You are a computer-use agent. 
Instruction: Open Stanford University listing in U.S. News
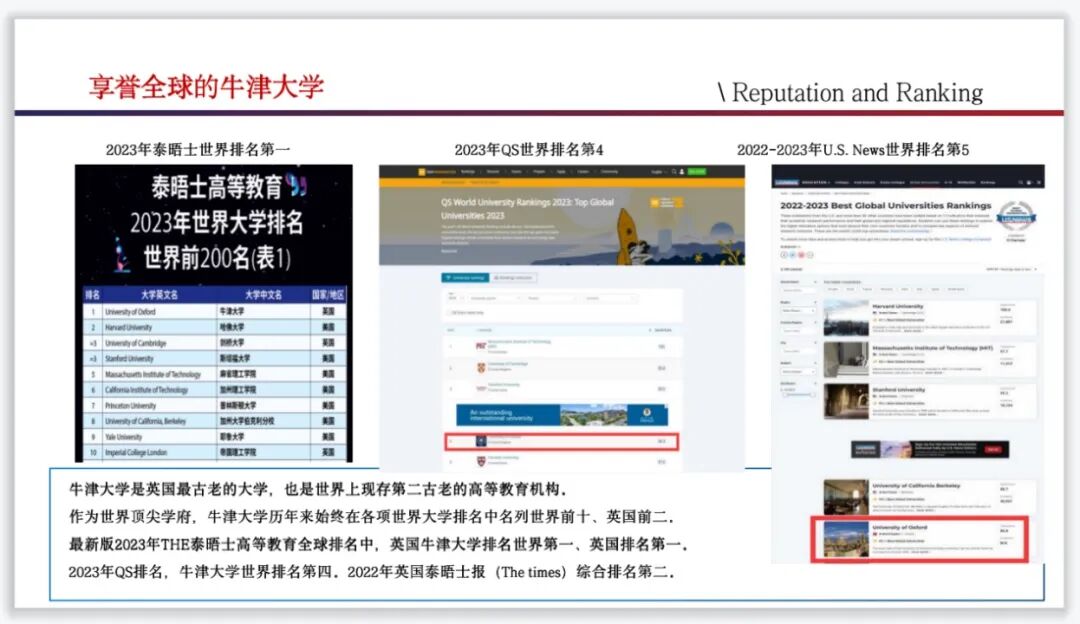pos(930,402)
